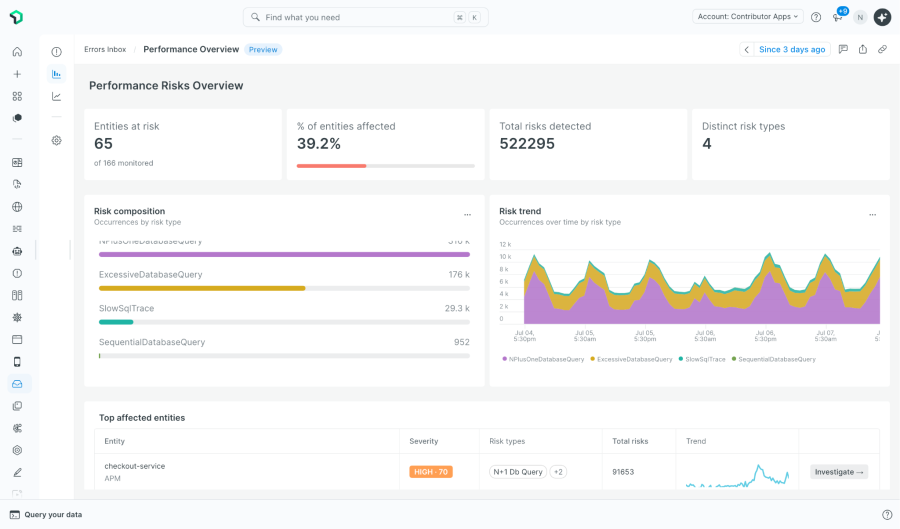
Task: Open the mobile phone icon in sidebar
Action: 17,362
